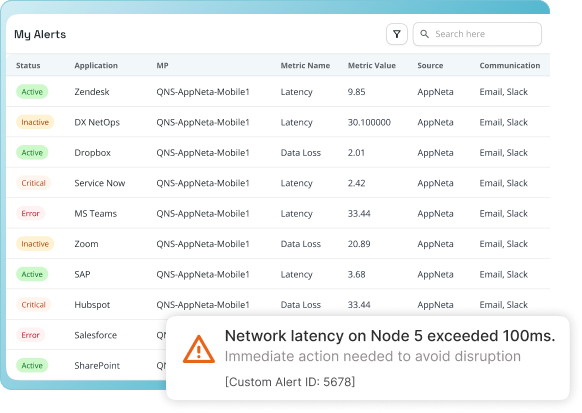Select the Zendesk application cell

pyautogui.click(x=92, y=92)
